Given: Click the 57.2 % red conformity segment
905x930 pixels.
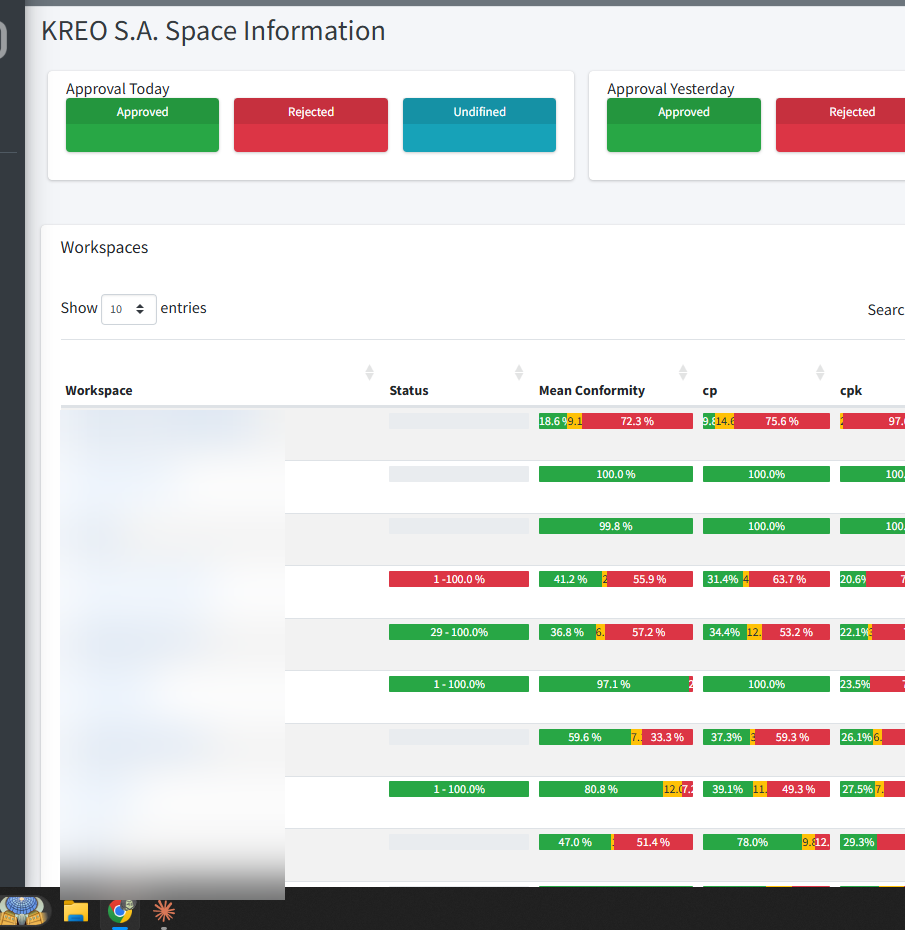Looking at the screenshot, I should pos(649,632).
